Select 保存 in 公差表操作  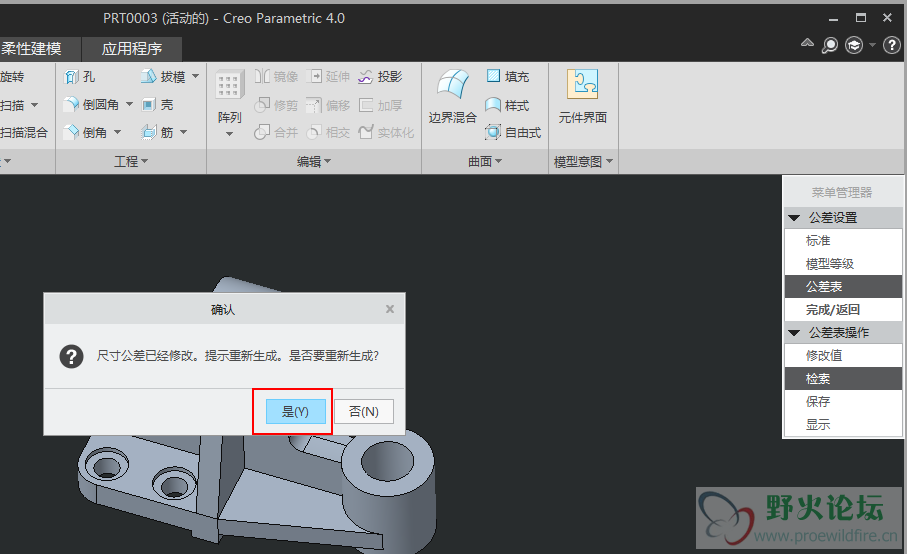pyautogui.click(x=843, y=401)
